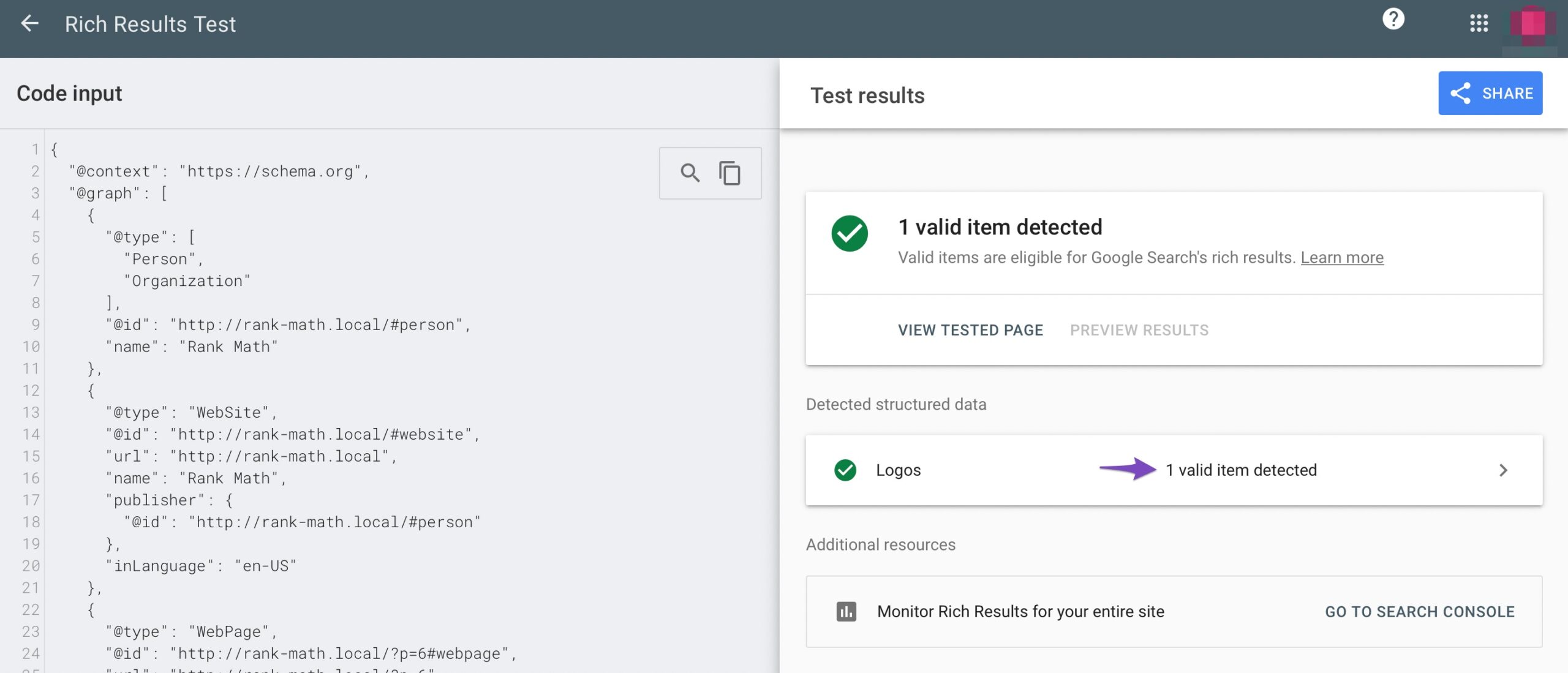Copy the code input to clipboard
The height and width of the screenshot is (673, 1568).
click(729, 173)
